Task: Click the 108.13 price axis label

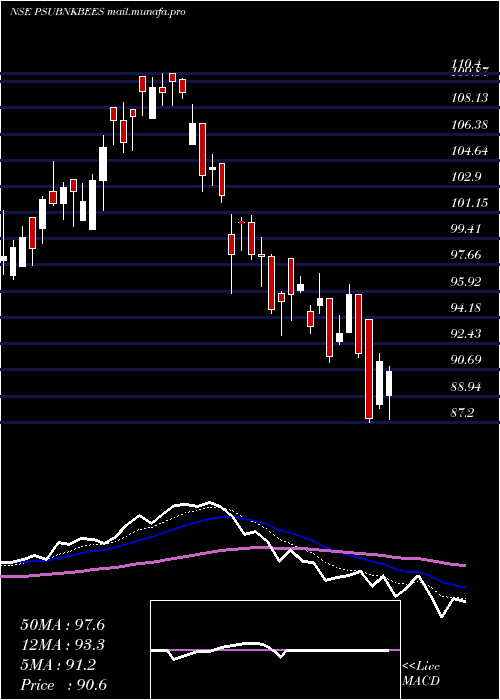Action: [x=470, y=98]
